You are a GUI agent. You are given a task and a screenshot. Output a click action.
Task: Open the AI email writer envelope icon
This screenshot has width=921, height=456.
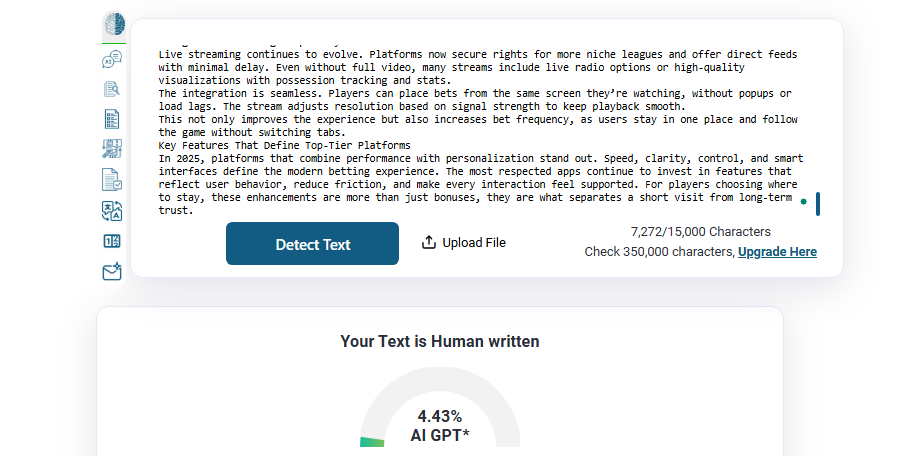(112, 271)
